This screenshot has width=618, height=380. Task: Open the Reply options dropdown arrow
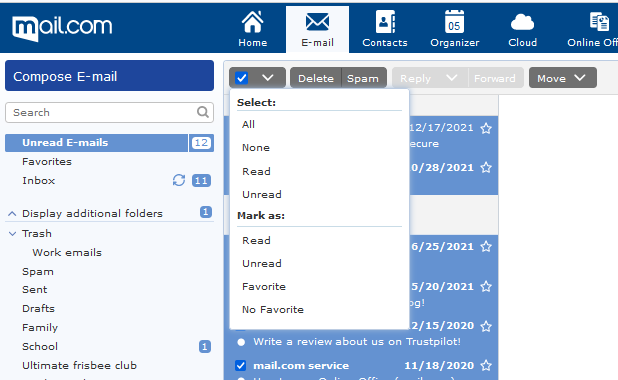click(x=452, y=78)
